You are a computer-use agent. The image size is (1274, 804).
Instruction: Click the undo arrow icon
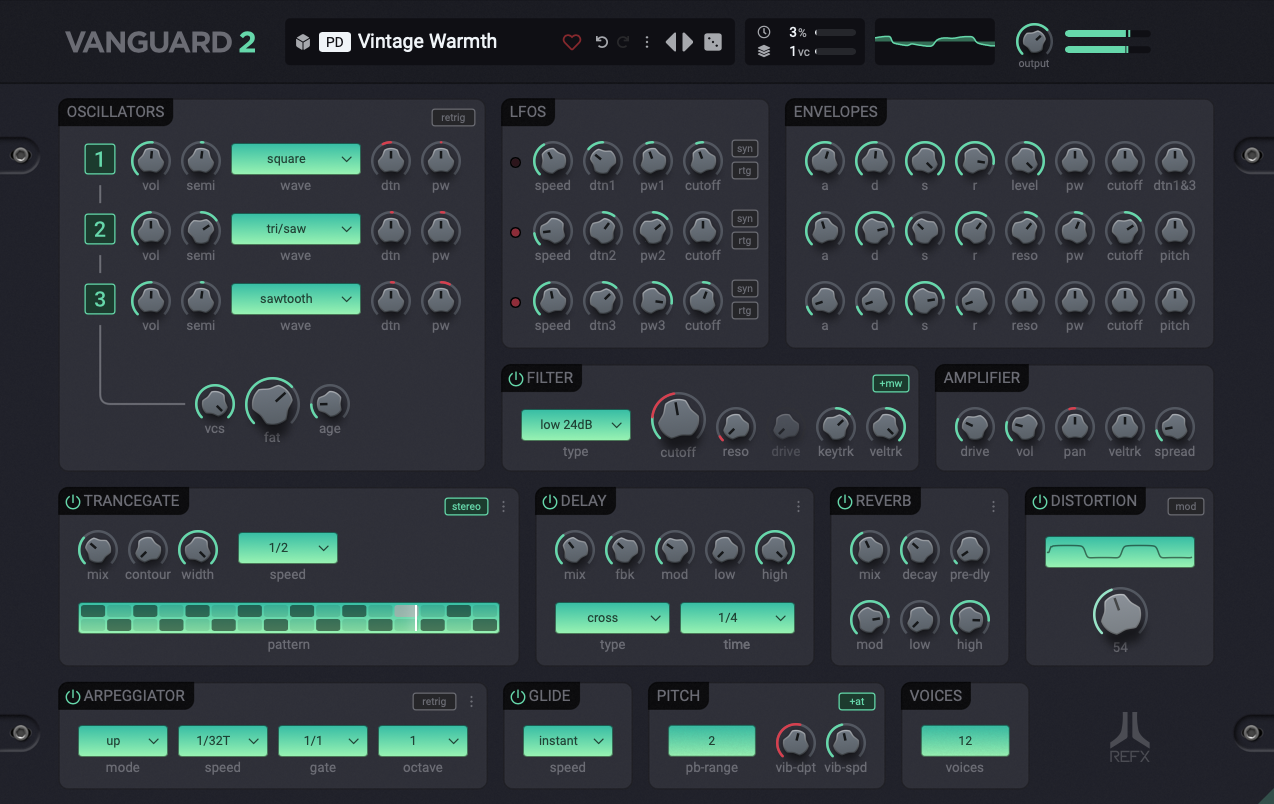(x=601, y=42)
